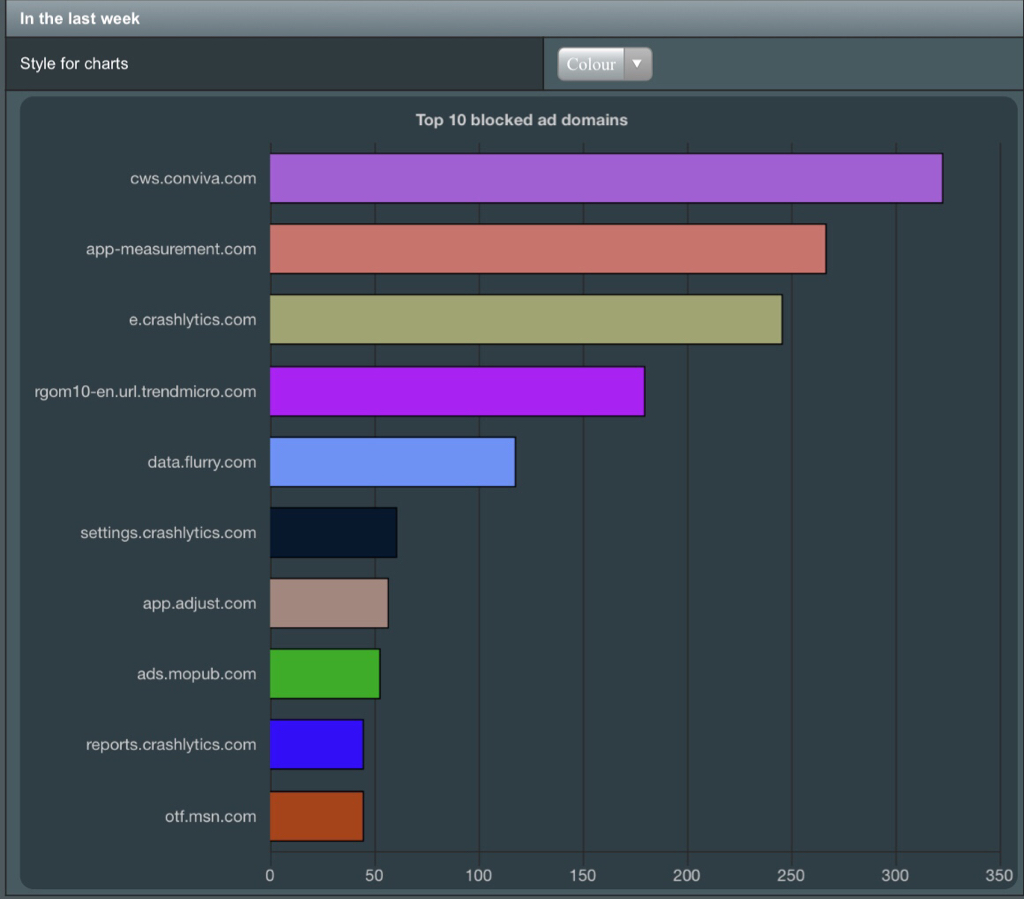Click the 'In the last week' header
The image size is (1024, 899).
click(x=80, y=18)
